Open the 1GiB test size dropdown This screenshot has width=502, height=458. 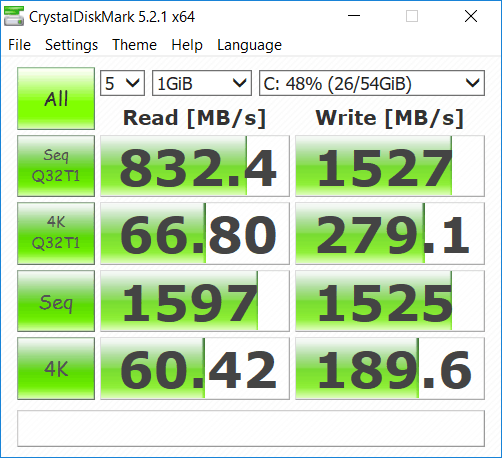tap(202, 83)
